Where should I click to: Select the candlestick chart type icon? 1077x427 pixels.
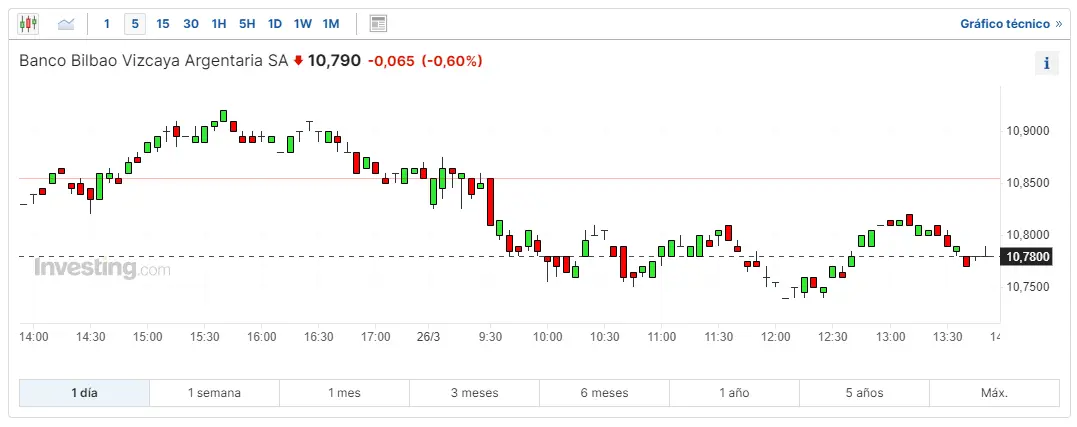[x=28, y=24]
